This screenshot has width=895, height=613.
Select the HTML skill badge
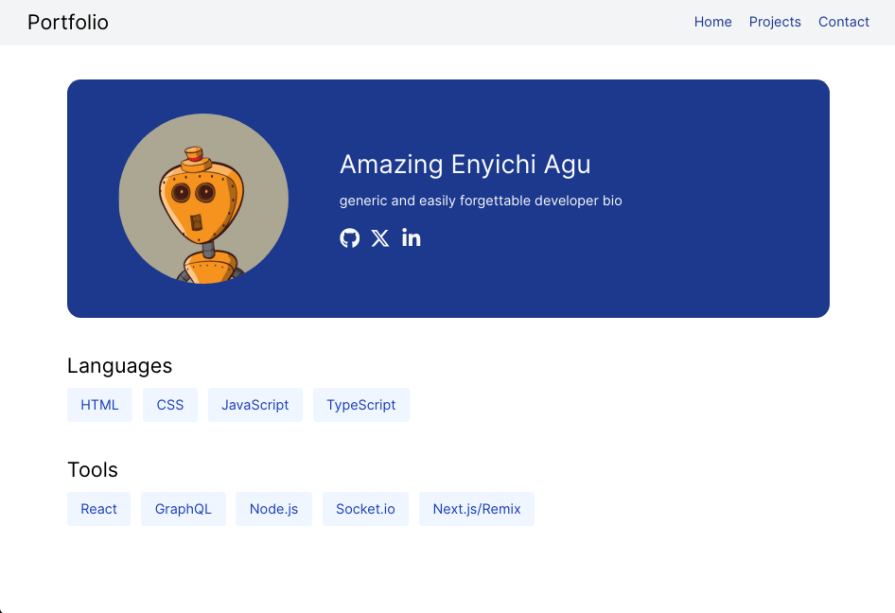click(x=99, y=404)
